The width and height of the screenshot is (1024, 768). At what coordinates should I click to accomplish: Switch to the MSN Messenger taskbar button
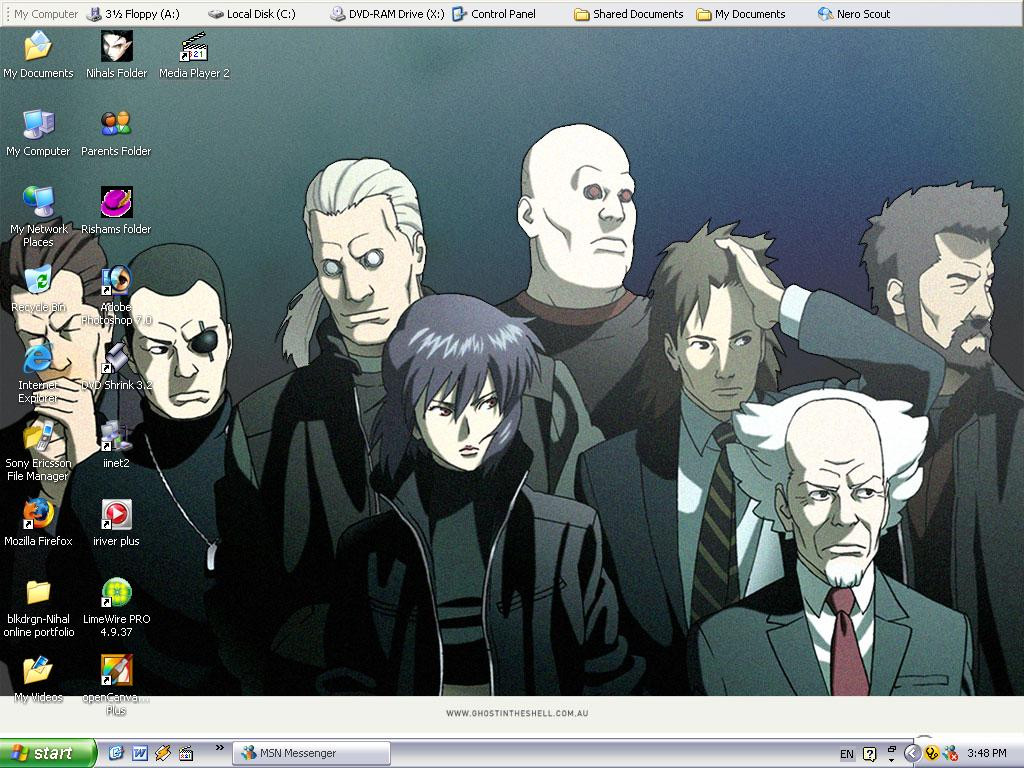[312, 753]
